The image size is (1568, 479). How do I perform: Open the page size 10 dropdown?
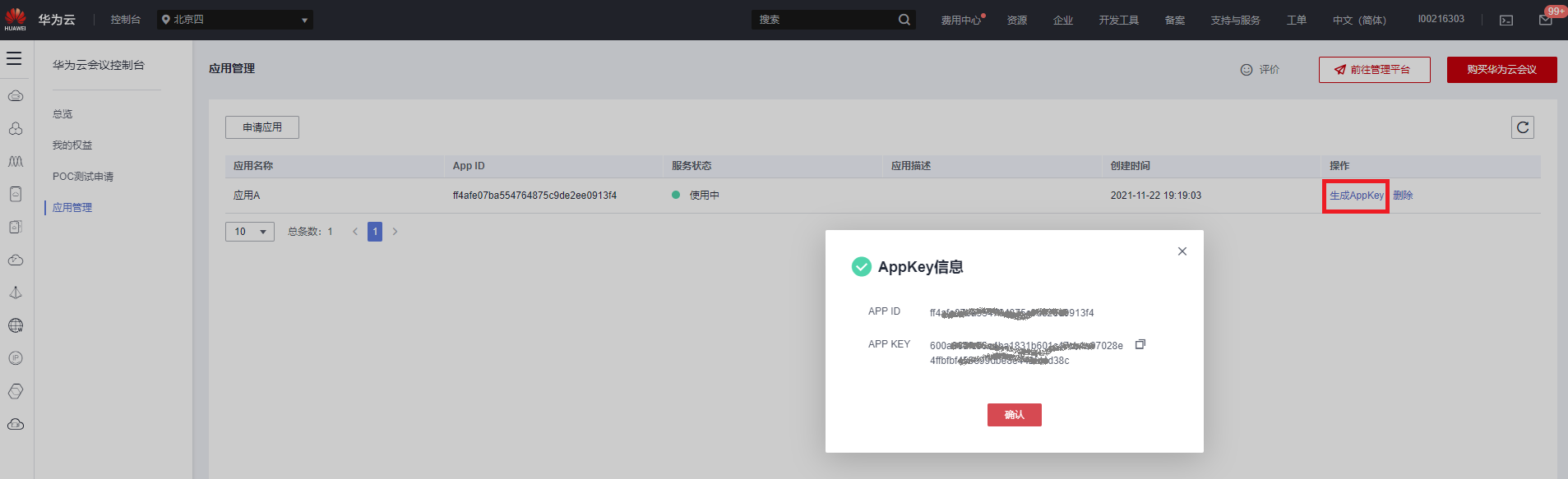[x=250, y=232]
